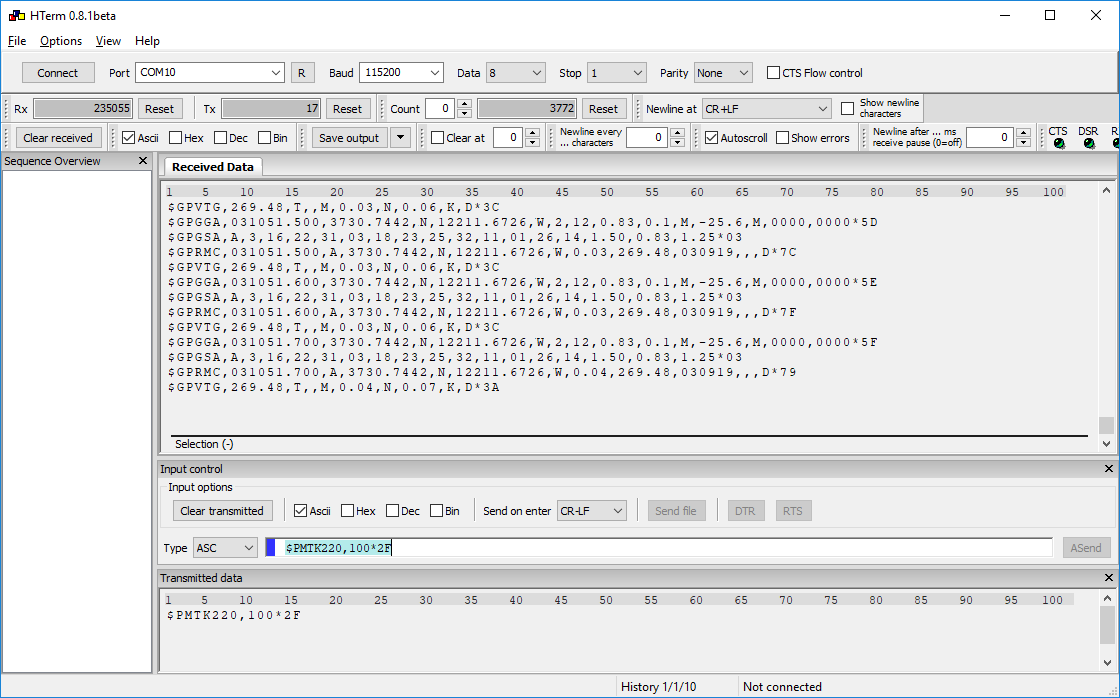The height and width of the screenshot is (698, 1120).
Task: Decrease the Count value with down arrow
Action: point(464,113)
